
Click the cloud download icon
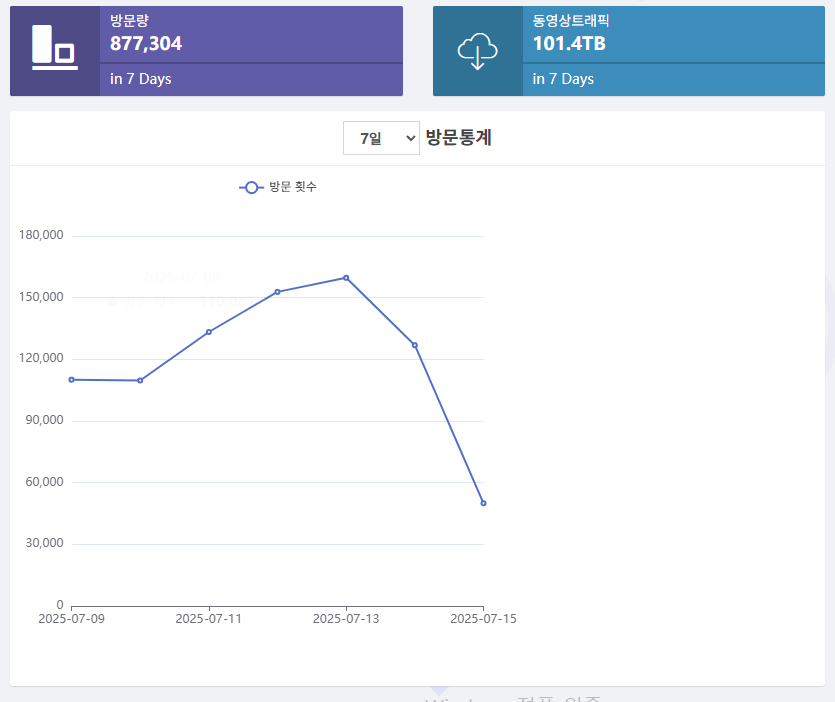477,51
